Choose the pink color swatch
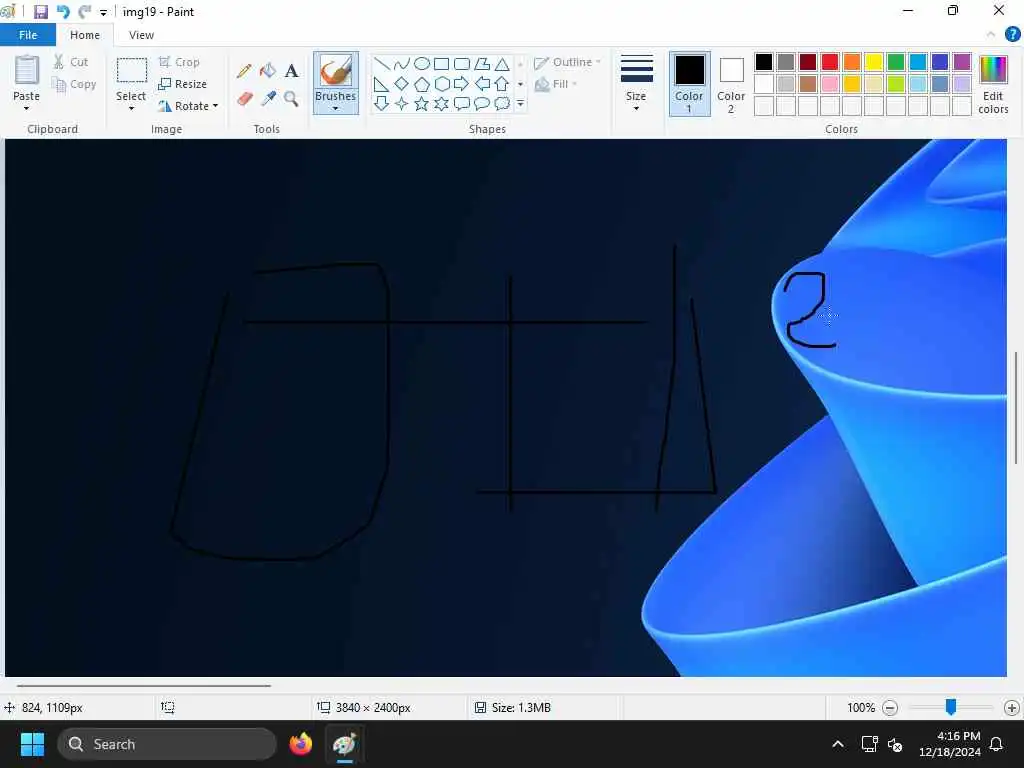Screen dimensions: 1024x768 click(x=830, y=84)
